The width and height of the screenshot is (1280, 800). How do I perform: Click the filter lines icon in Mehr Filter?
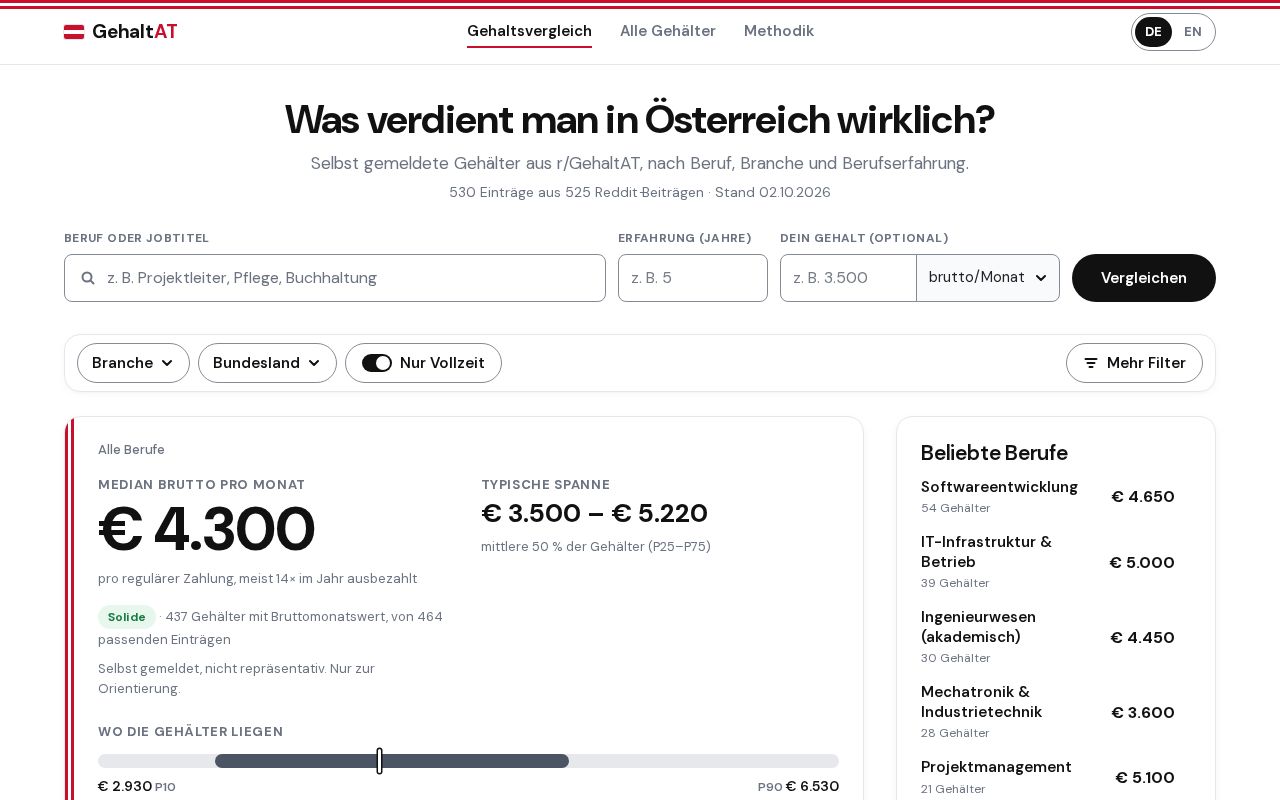tap(1091, 363)
